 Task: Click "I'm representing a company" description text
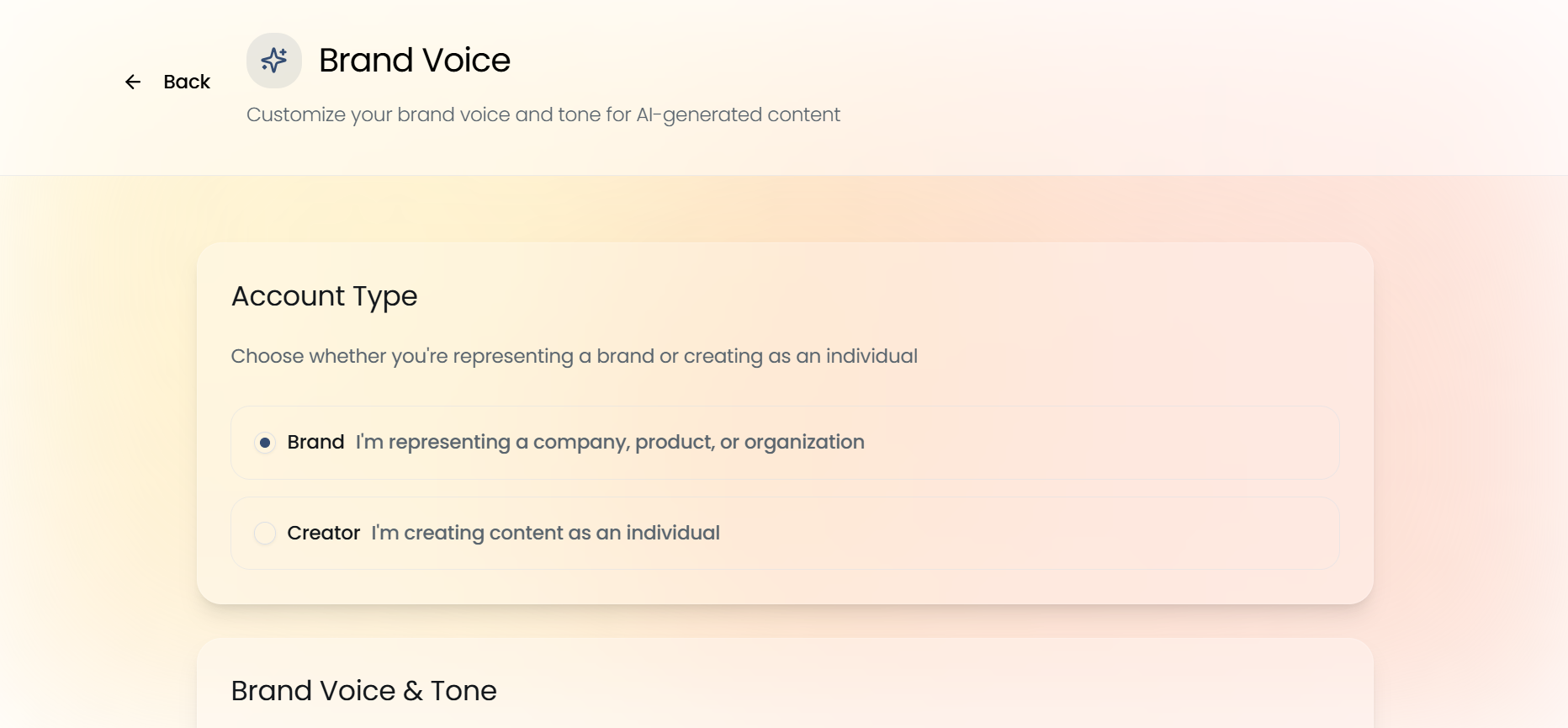pos(610,443)
